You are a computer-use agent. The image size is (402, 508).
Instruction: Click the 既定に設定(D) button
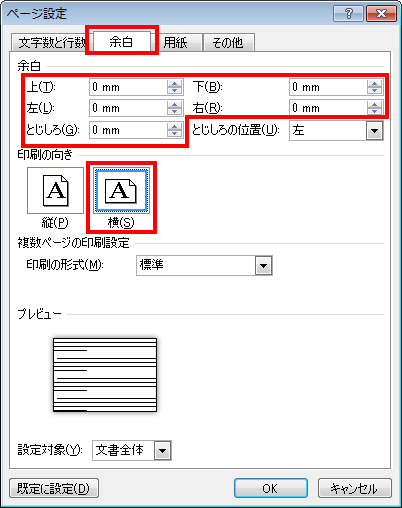click(54, 488)
